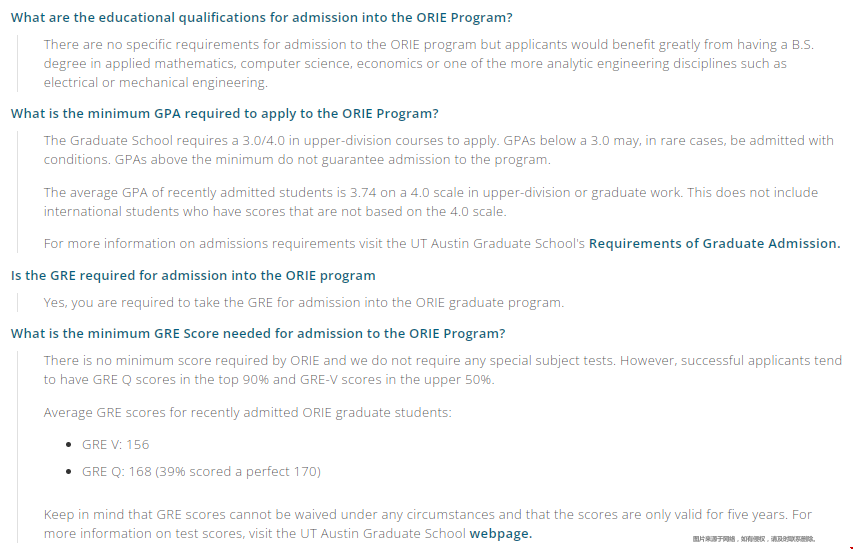Expand the 'Is the GRE required' heading
The height and width of the screenshot is (549, 853).
pyautogui.click(x=193, y=275)
